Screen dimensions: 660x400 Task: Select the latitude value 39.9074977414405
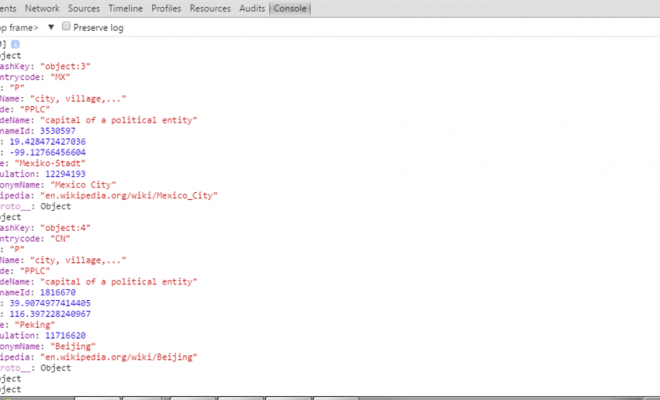pos(50,303)
